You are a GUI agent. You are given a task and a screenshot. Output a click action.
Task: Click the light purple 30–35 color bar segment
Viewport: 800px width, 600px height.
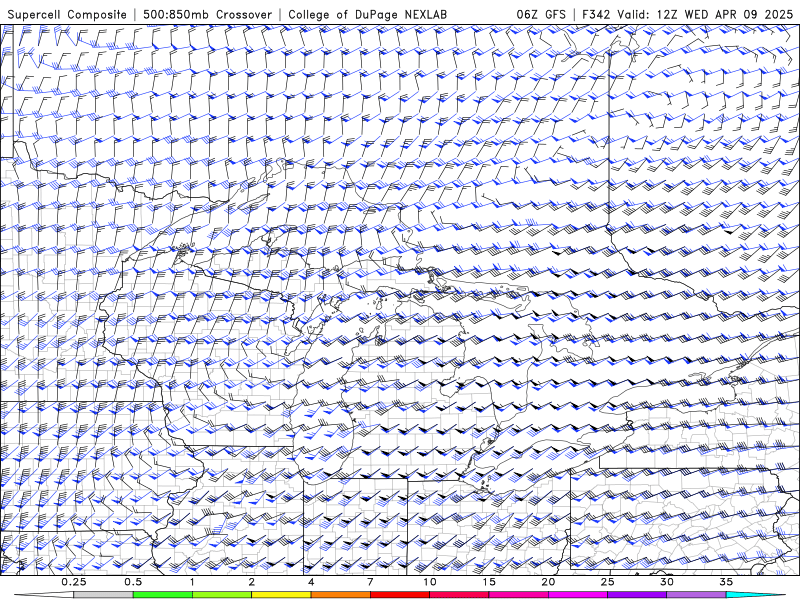coord(696,595)
